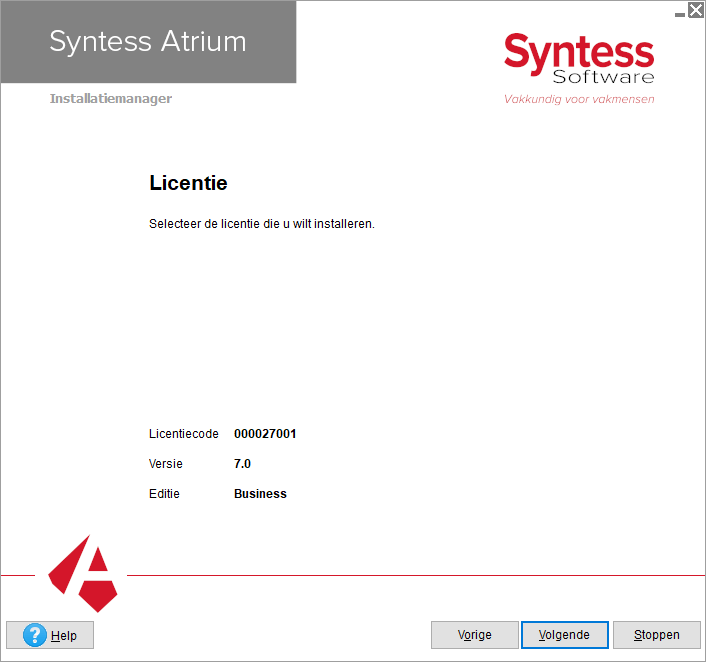Click the Versie label
Screen dimensions: 706x662
[166, 463]
